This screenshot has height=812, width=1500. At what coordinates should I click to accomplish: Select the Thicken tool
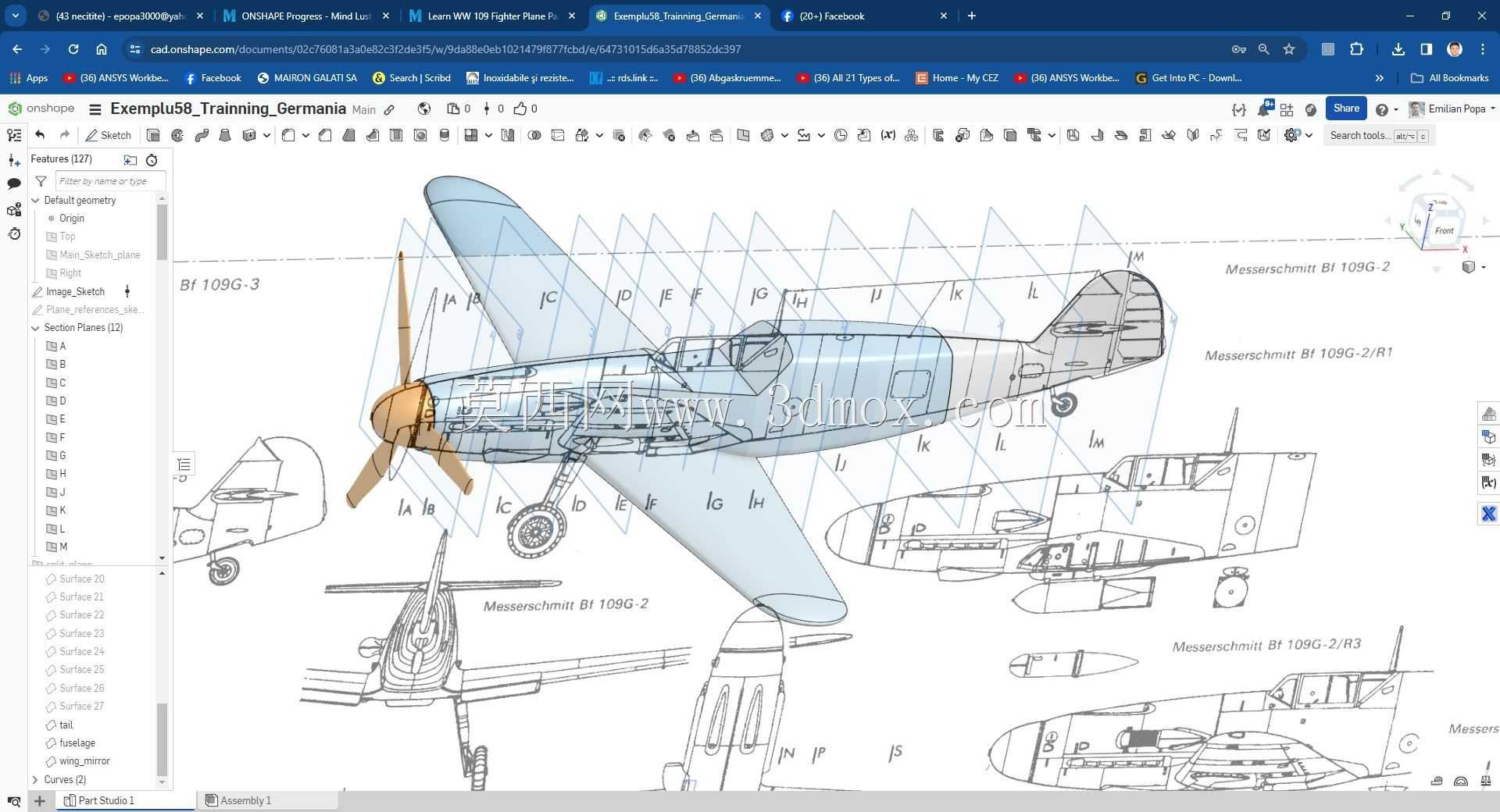tap(249, 135)
